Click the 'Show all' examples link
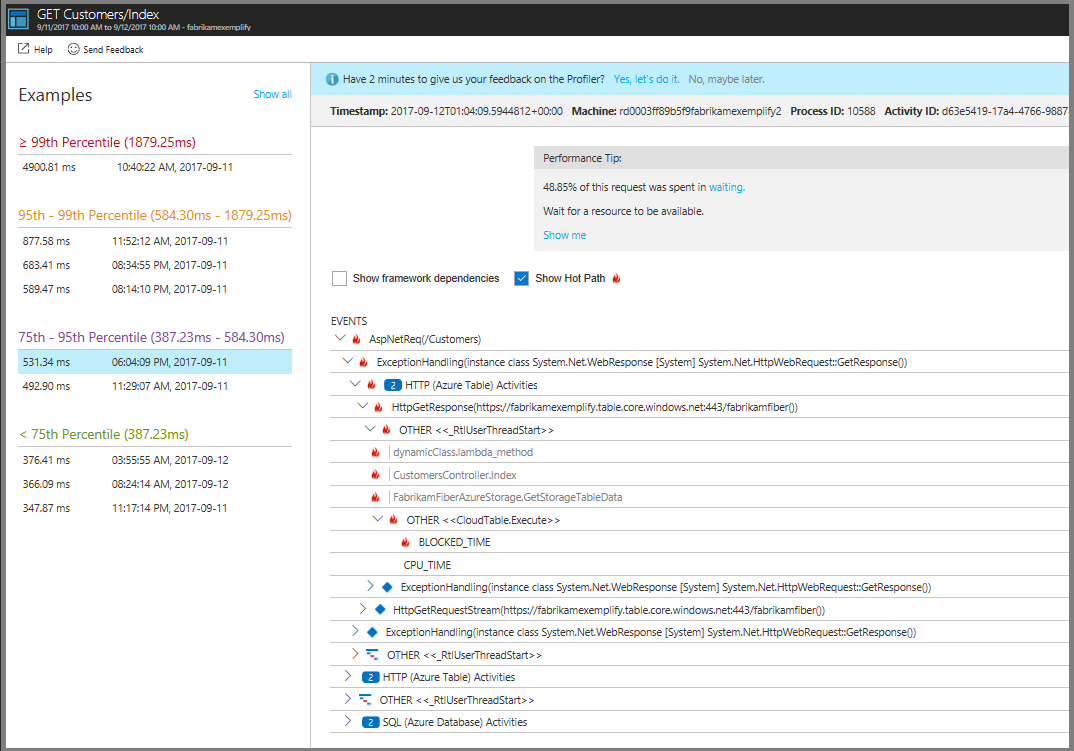 (273, 95)
